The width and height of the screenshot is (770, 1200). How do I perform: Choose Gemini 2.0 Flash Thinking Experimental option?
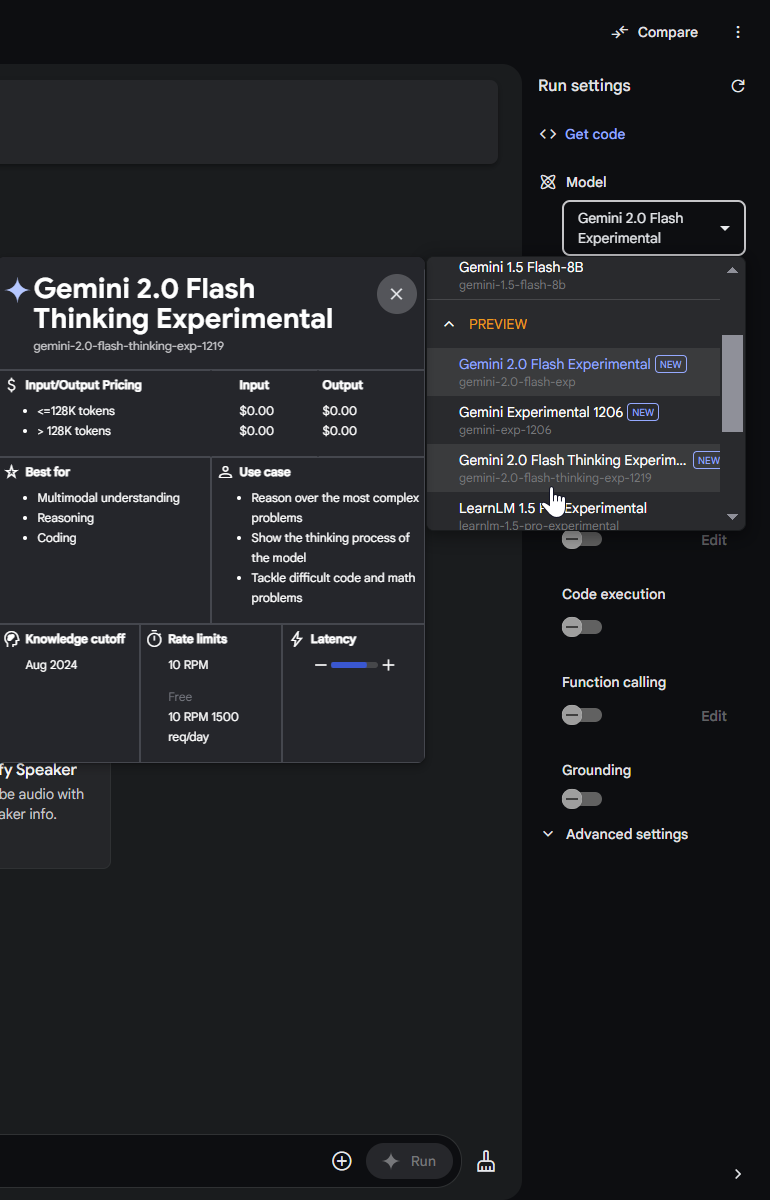pos(573,468)
